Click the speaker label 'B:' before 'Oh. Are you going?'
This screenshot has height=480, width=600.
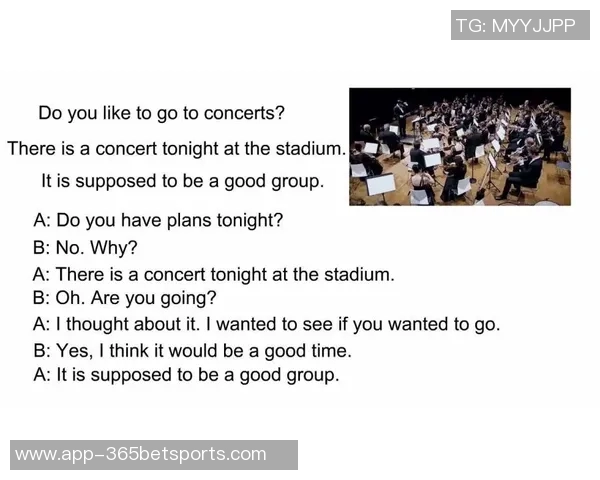tap(41, 297)
